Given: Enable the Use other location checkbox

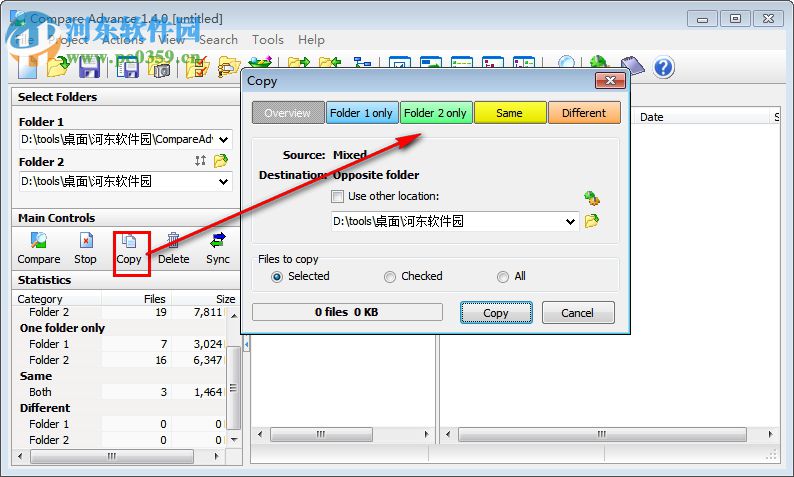Looking at the screenshot, I should (337, 196).
